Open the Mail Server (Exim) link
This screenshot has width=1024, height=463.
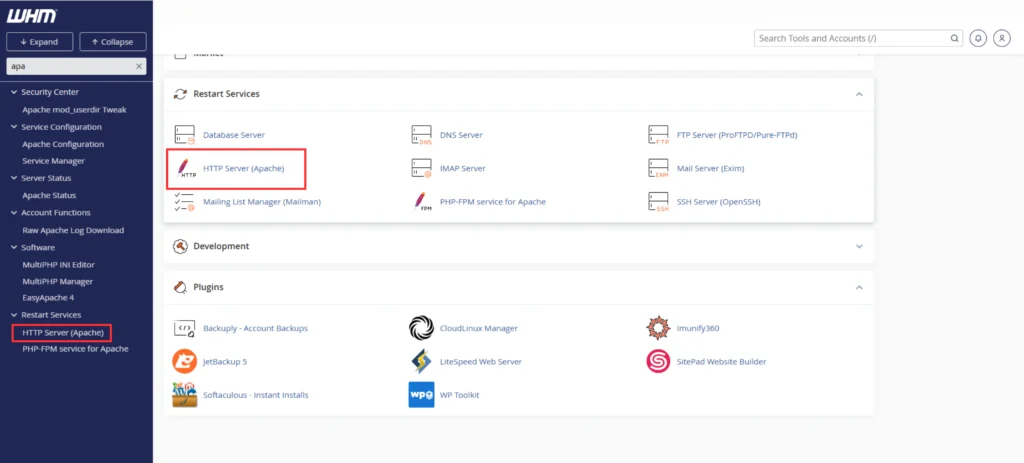(711, 168)
